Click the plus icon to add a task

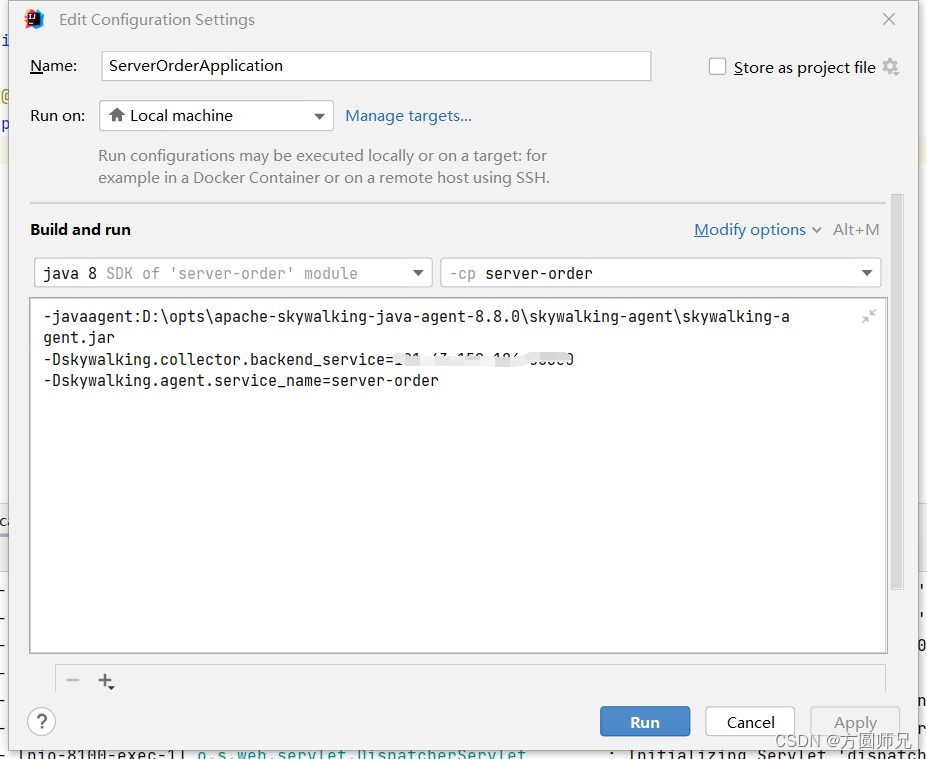106,681
